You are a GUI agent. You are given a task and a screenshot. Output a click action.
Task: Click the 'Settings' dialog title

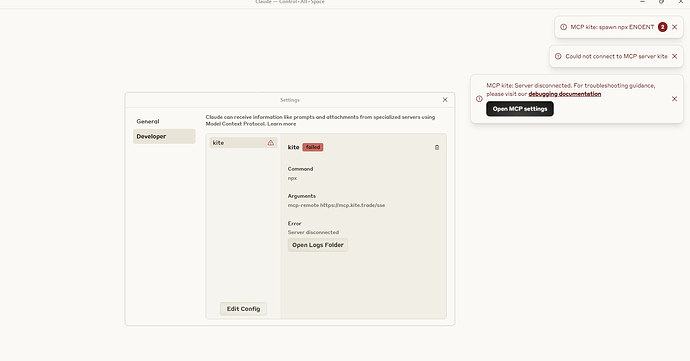[290, 100]
